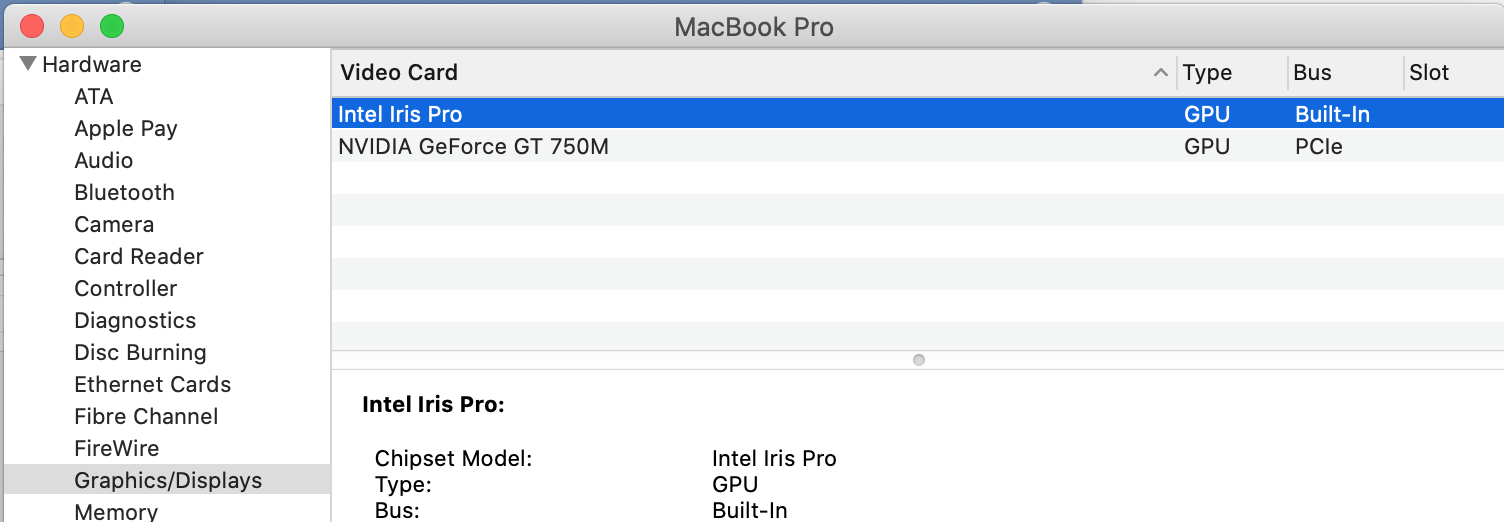Click the split pane divider handle
The height and width of the screenshot is (522, 1504).
[919, 360]
